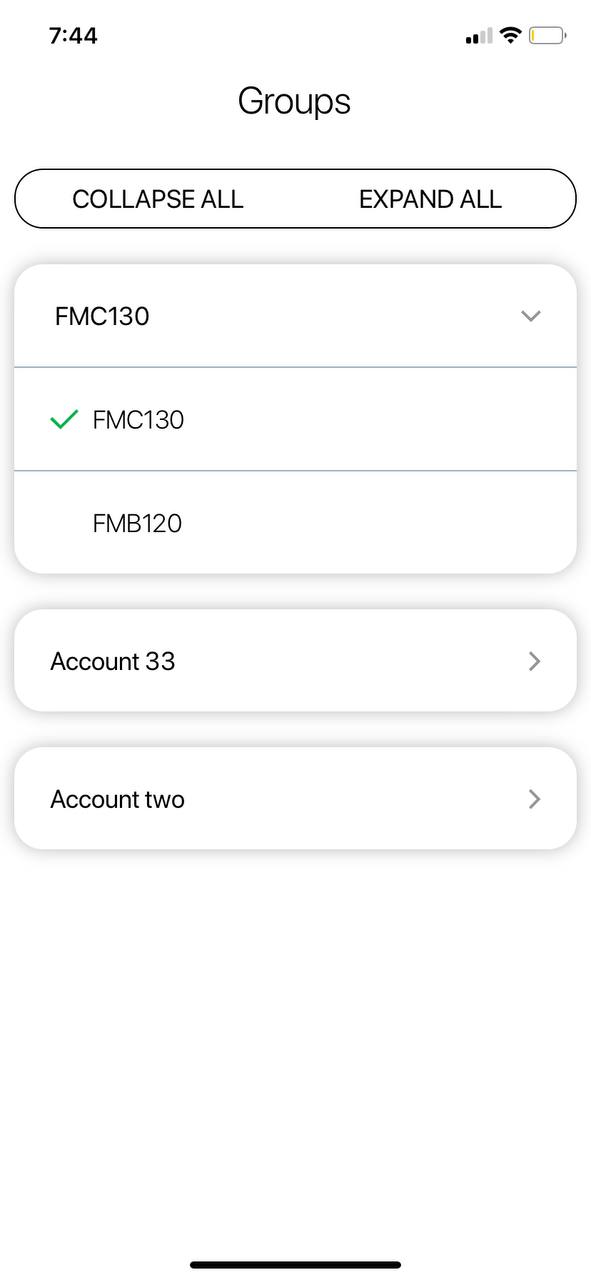Viewport: 591px width, 1280px height.
Task: Tap the Groups page title
Action: coord(294,101)
